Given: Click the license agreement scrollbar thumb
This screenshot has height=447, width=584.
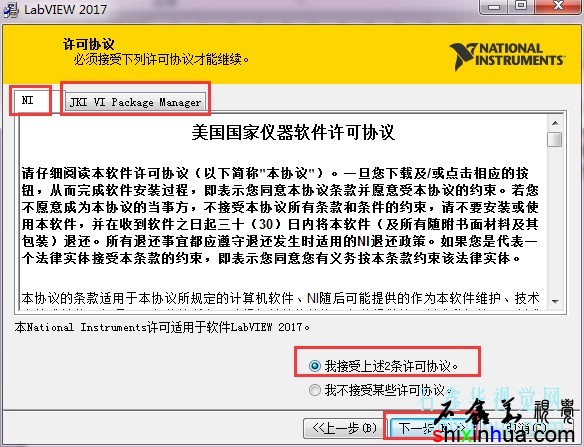Looking at the screenshot, I should coord(555,139).
